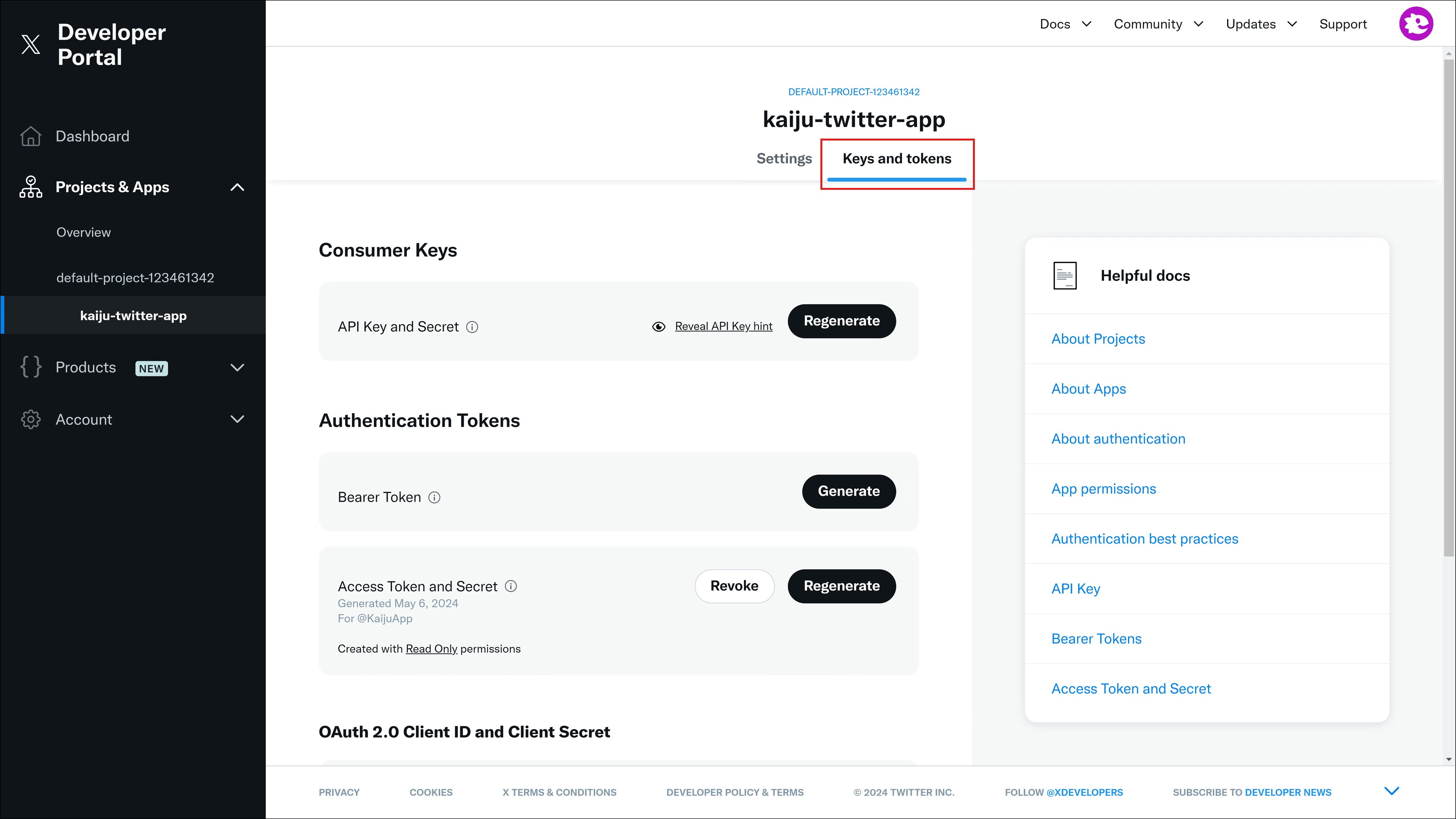The width and height of the screenshot is (1456, 819).
Task: Select kaiju-twitter-app in sidebar
Action: pyautogui.click(x=133, y=315)
